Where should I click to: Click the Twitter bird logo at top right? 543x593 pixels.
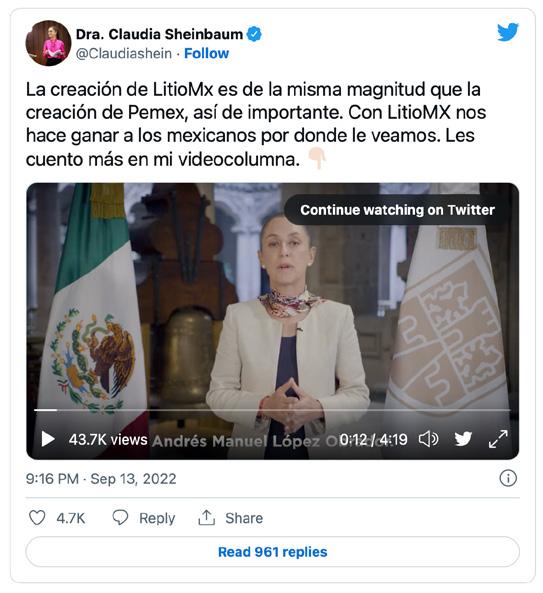[507, 32]
